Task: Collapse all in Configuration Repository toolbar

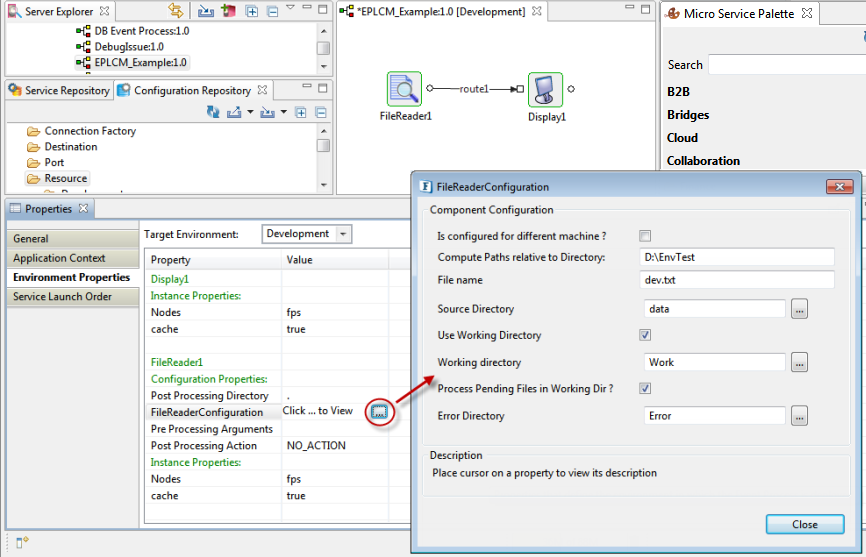Action: coord(321,112)
